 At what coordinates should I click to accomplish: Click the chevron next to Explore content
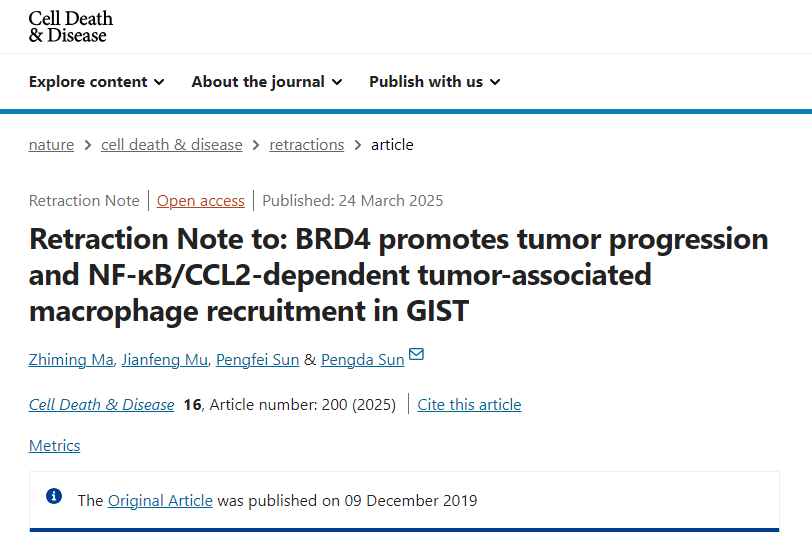[x=160, y=82]
